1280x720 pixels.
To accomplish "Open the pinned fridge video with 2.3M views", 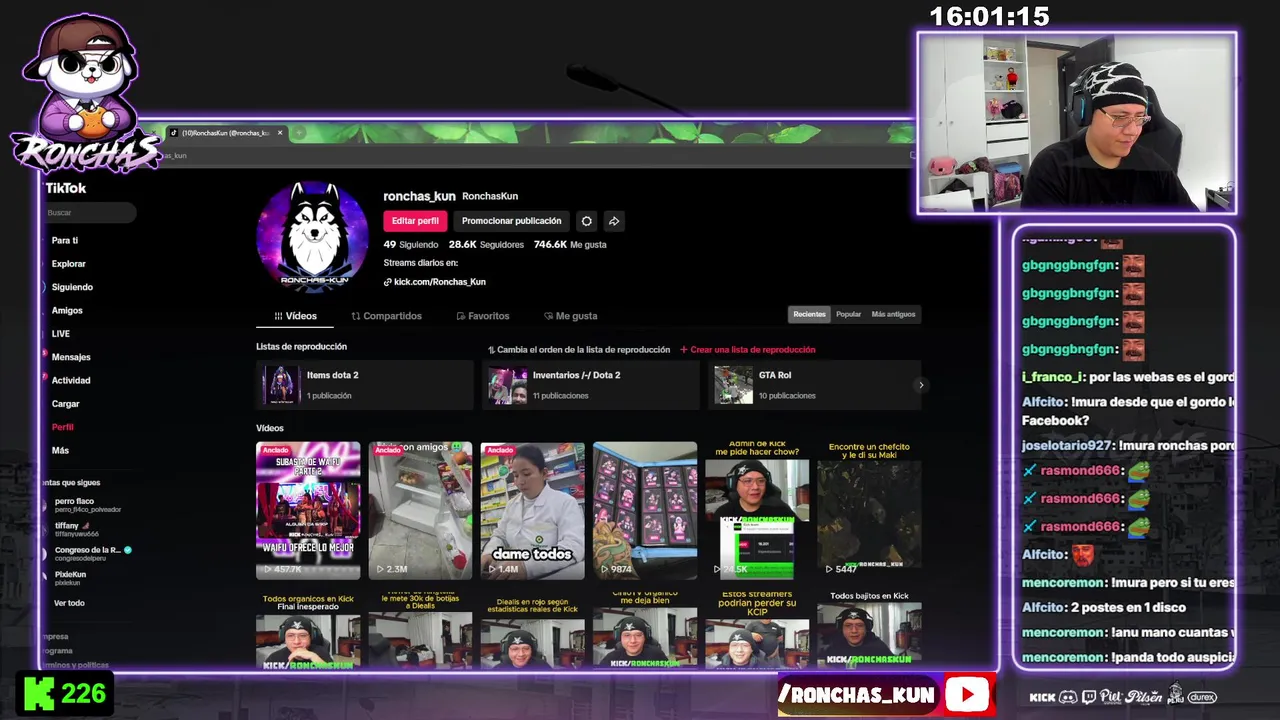I will (x=420, y=511).
